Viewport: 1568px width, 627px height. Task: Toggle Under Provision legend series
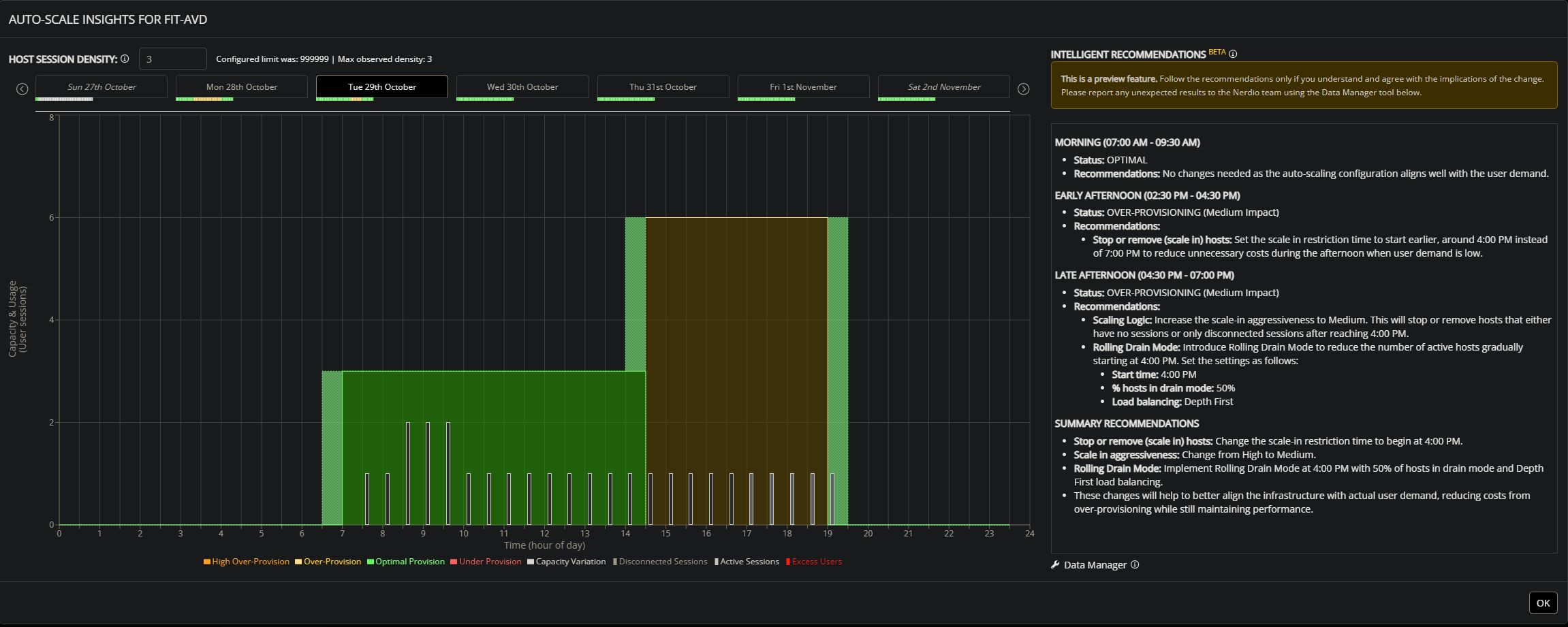(x=486, y=562)
